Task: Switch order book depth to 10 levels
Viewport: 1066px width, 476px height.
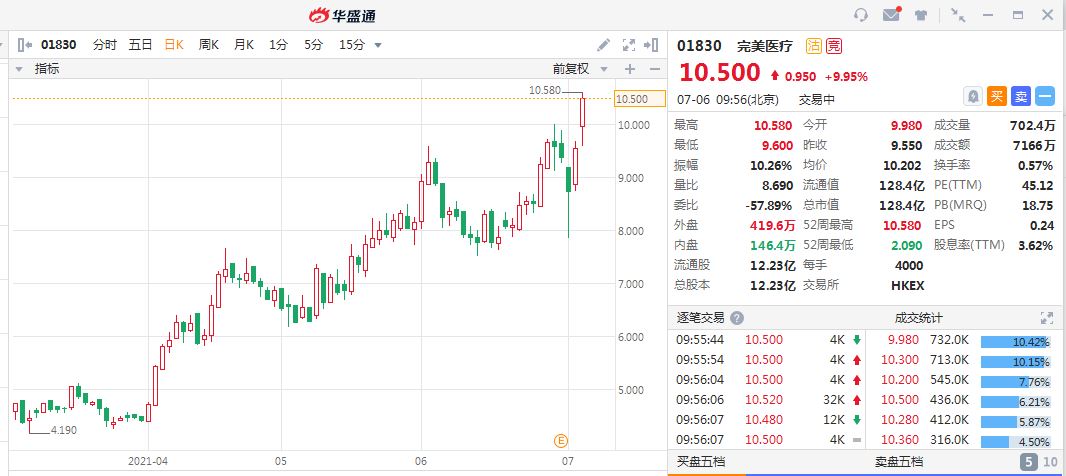Action: (1049, 462)
